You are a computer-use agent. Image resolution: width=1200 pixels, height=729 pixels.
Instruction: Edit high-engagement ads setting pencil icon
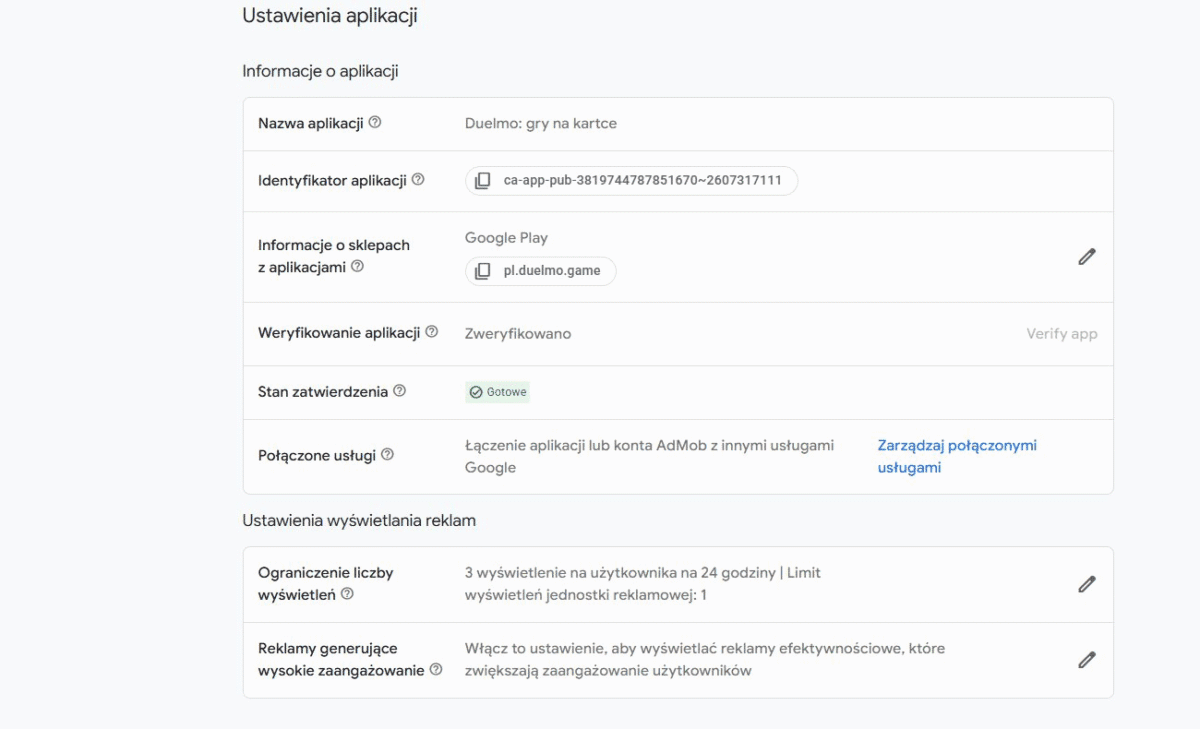[1087, 660]
